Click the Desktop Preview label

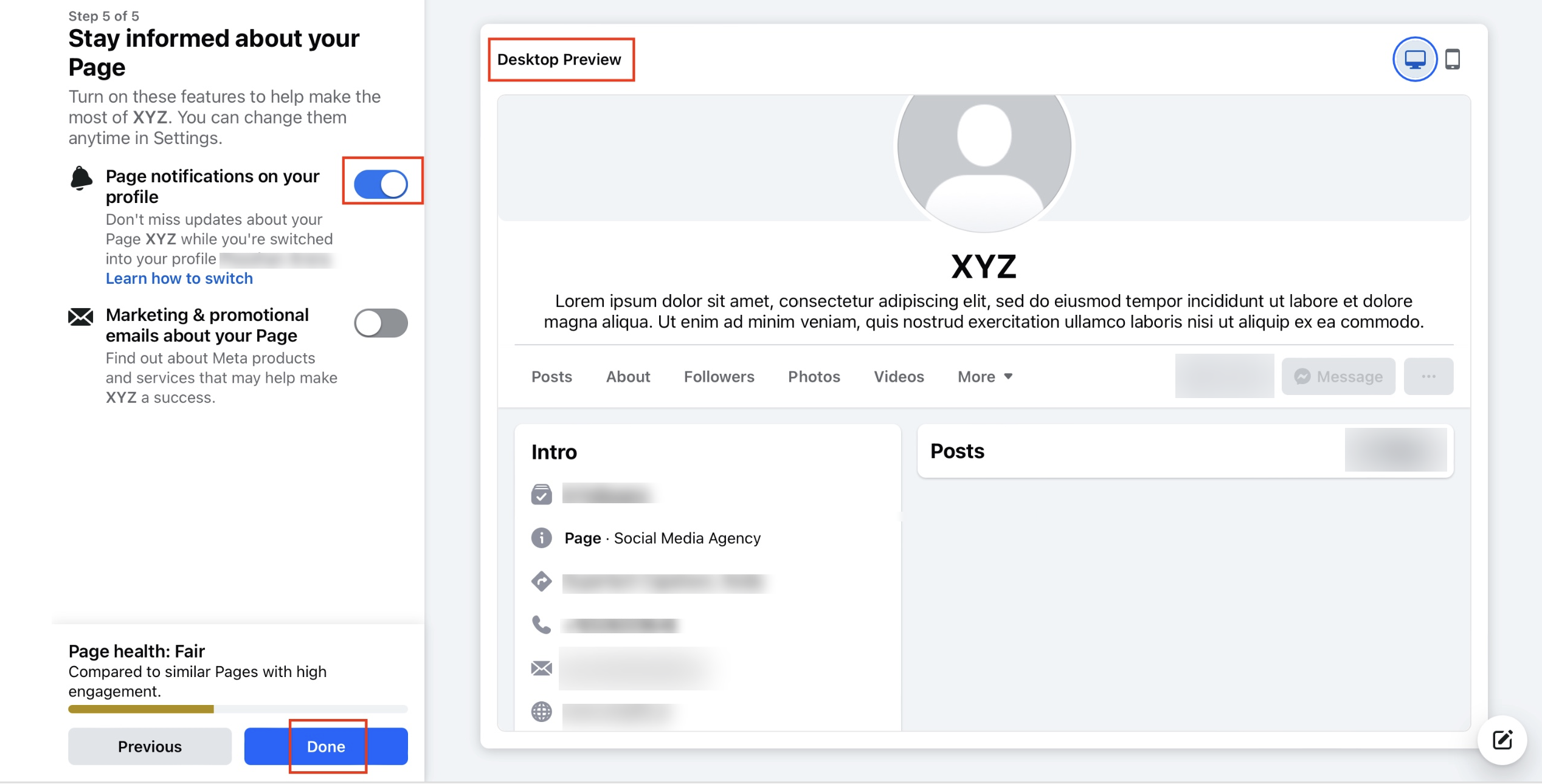559,59
